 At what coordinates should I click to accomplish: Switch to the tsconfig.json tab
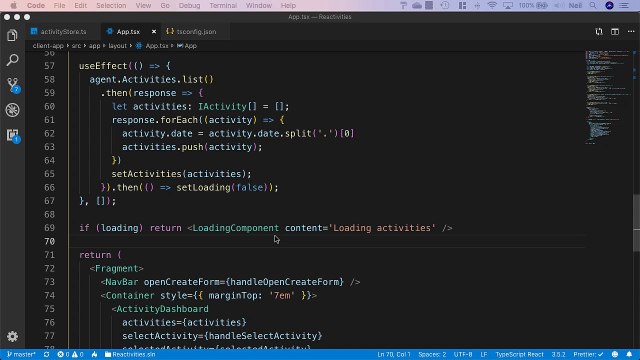coord(196,31)
